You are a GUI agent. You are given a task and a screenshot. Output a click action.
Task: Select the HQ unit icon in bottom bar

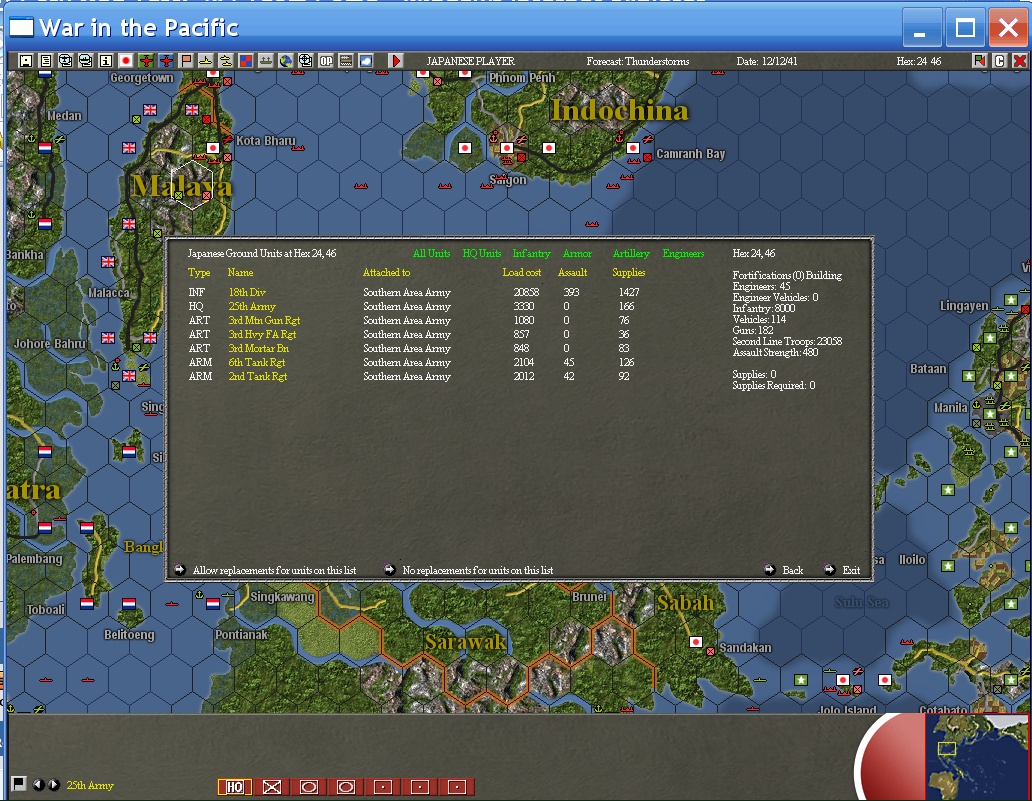(235, 787)
